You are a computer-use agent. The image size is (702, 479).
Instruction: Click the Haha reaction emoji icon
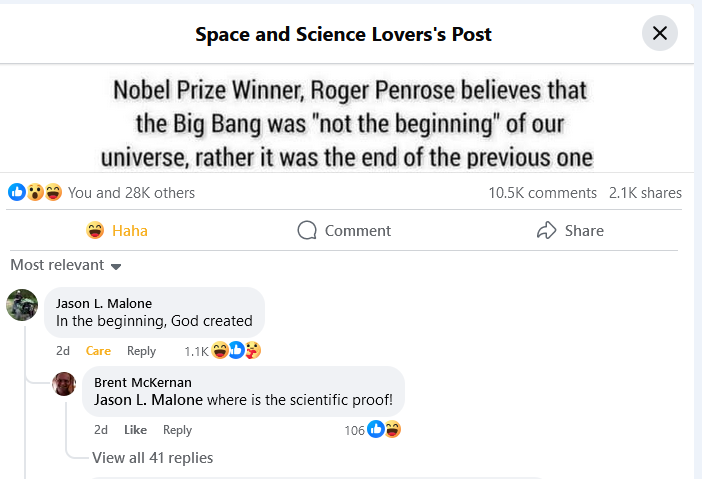point(96,231)
